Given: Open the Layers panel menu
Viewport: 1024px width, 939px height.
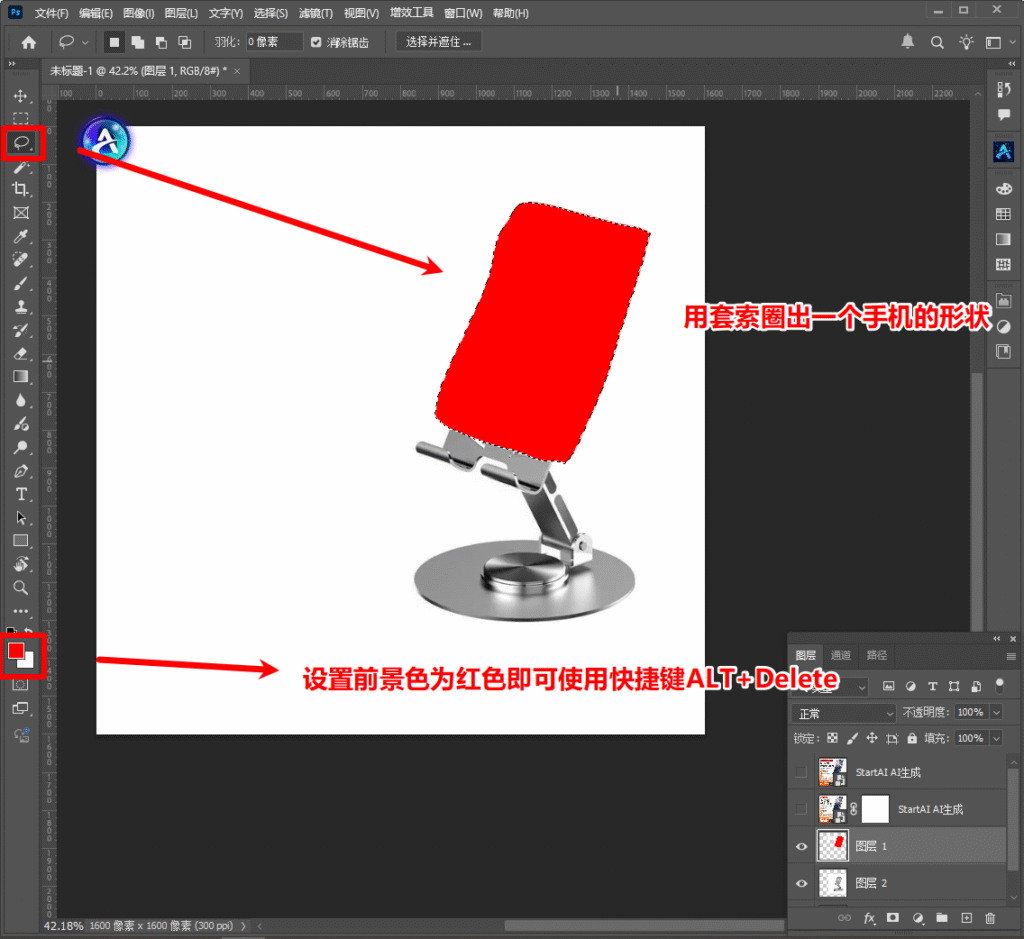Looking at the screenshot, I should [x=1012, y=656].
